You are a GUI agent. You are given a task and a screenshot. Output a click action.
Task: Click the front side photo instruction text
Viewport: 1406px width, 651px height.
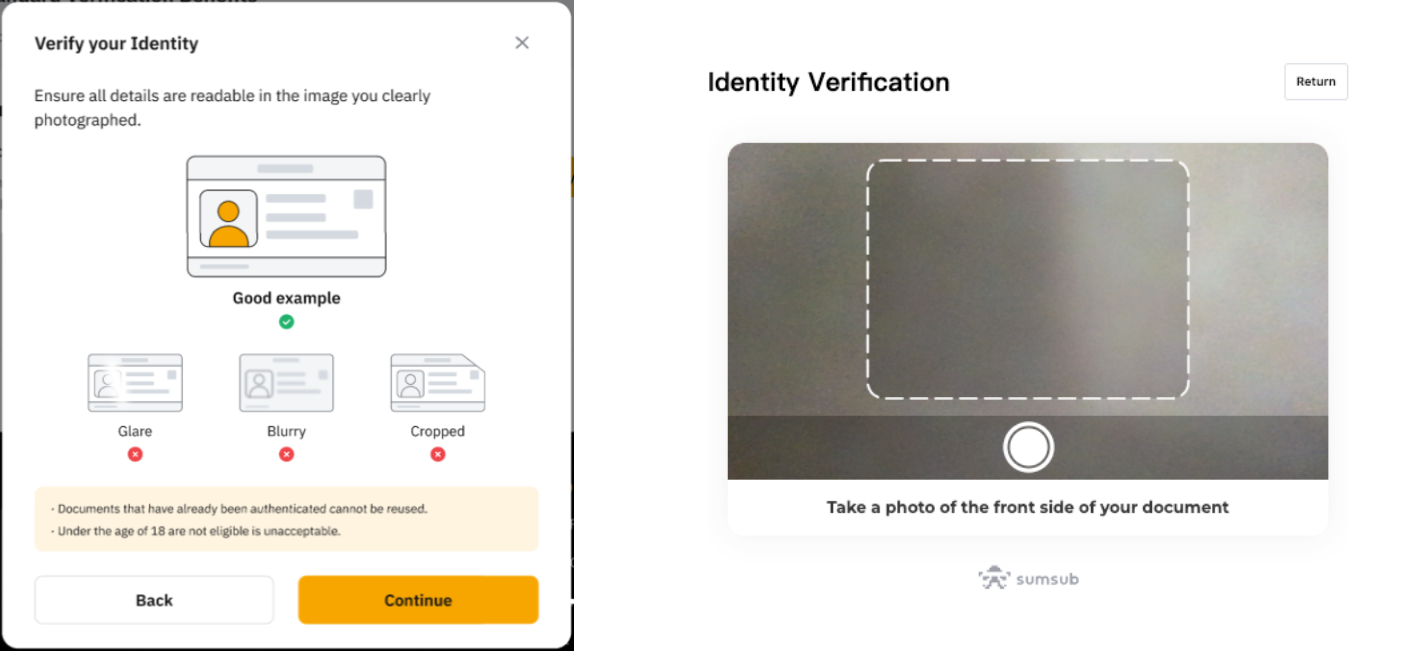1027,507
